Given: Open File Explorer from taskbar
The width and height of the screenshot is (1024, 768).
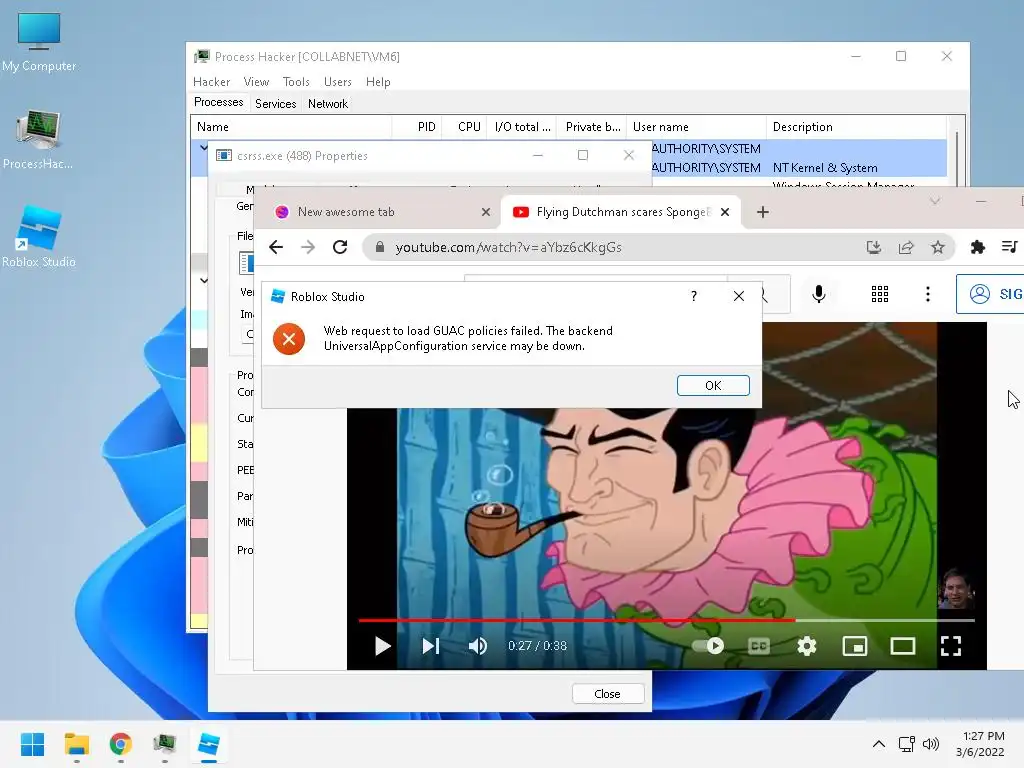Looking at the screenshot, I should 76,744.
